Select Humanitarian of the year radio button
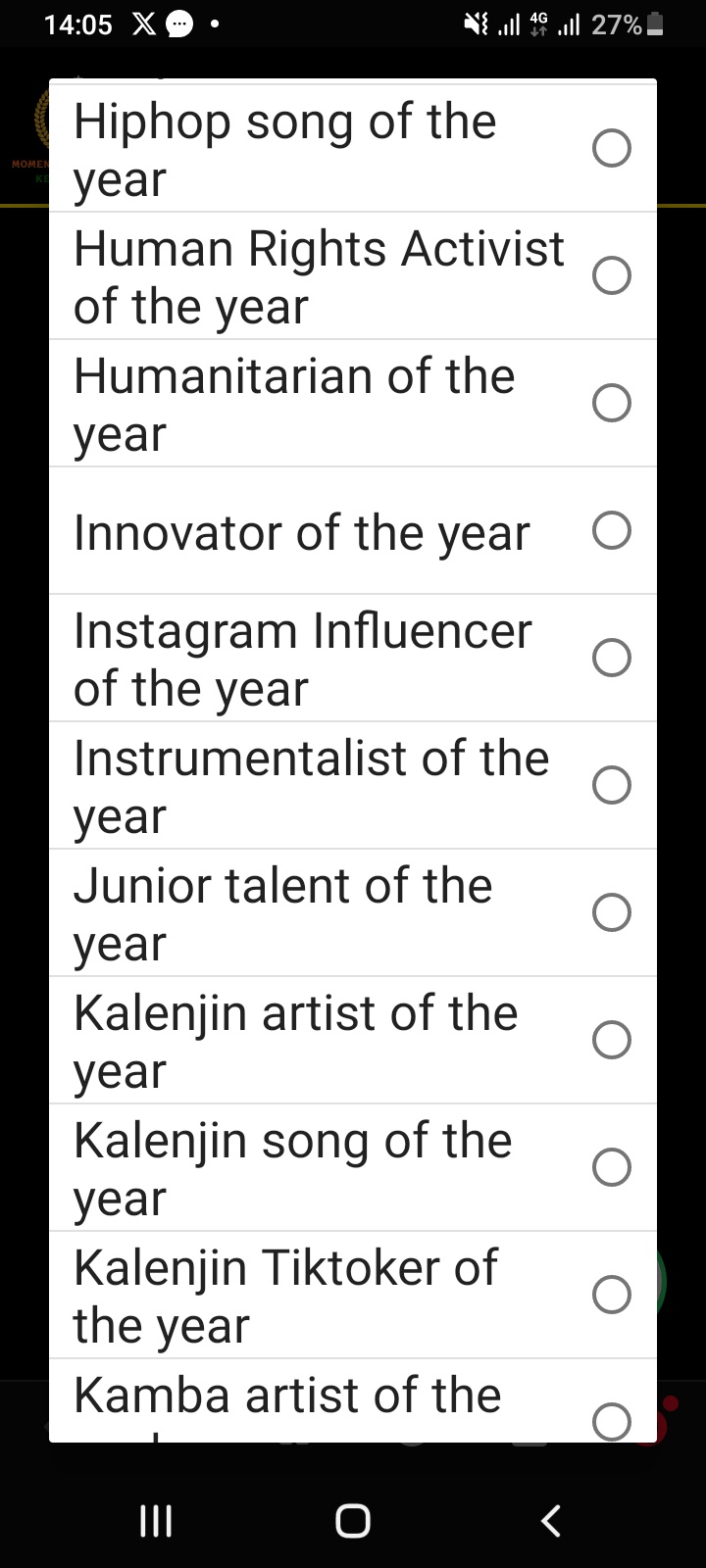 pos(611,403)
